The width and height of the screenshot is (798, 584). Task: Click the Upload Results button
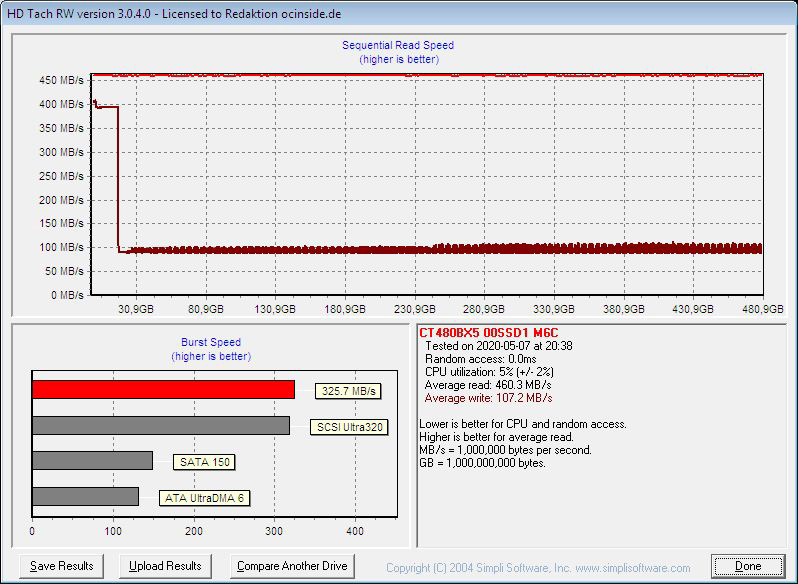pos(165,566)
